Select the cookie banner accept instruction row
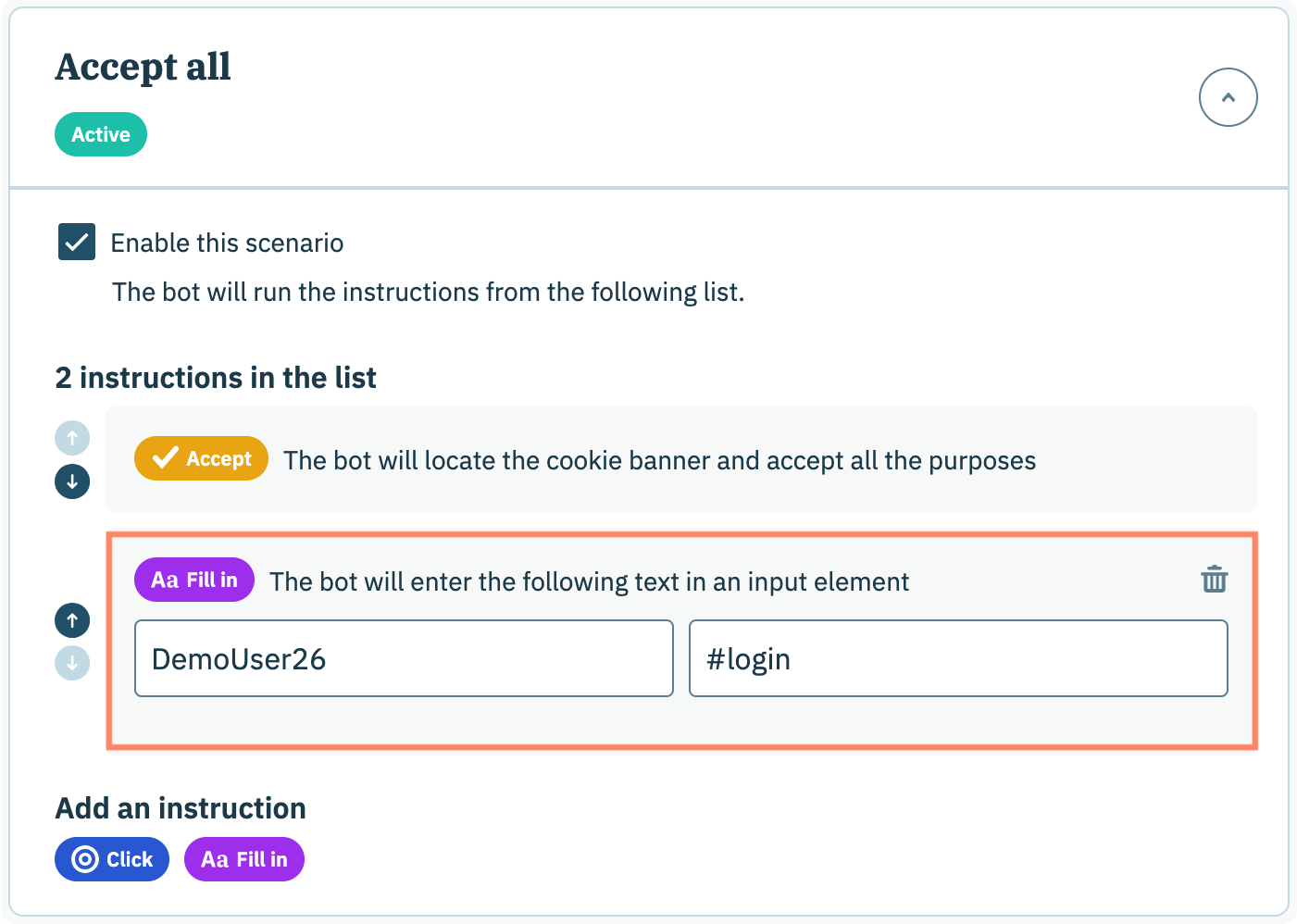1297x924 pixels. [x=659, y=460]
